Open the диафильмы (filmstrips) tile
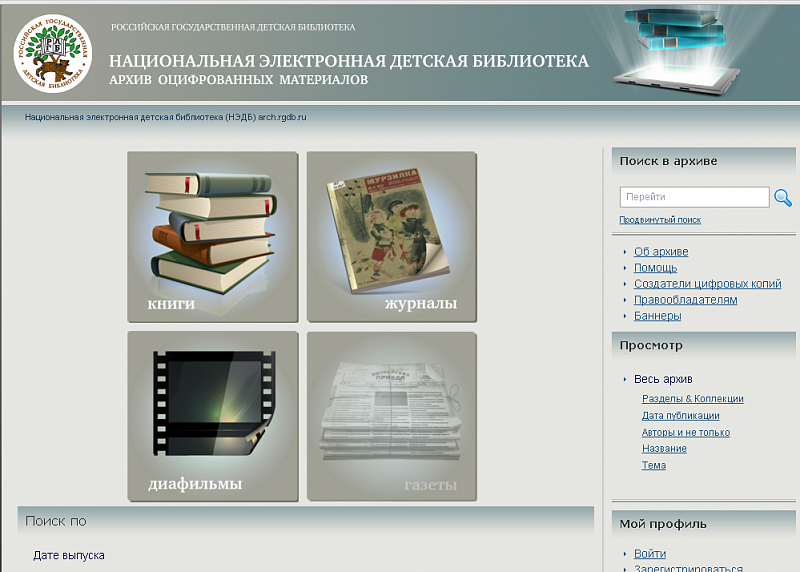The width and height of the screenshot is (800, 572). point(213,416)
